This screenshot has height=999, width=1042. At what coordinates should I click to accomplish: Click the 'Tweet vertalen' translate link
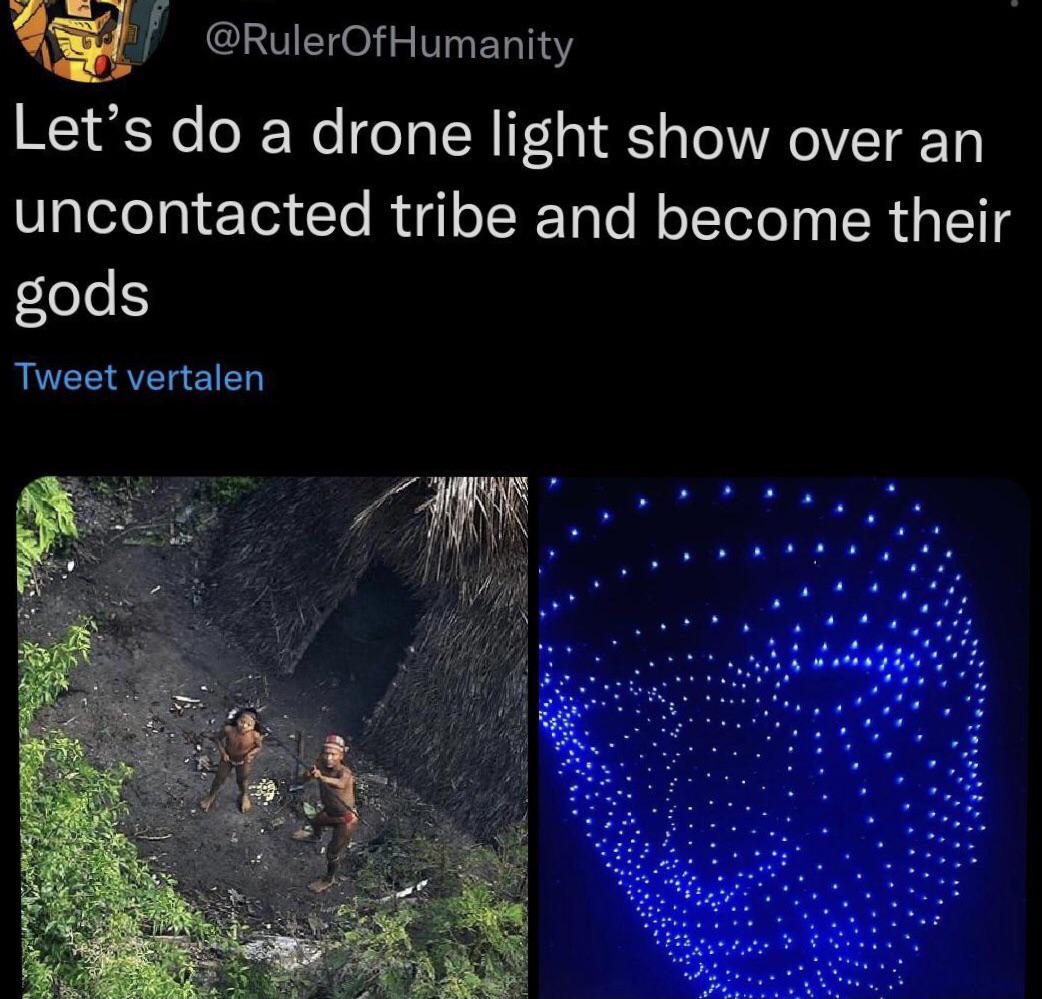(x=139, y=378)
